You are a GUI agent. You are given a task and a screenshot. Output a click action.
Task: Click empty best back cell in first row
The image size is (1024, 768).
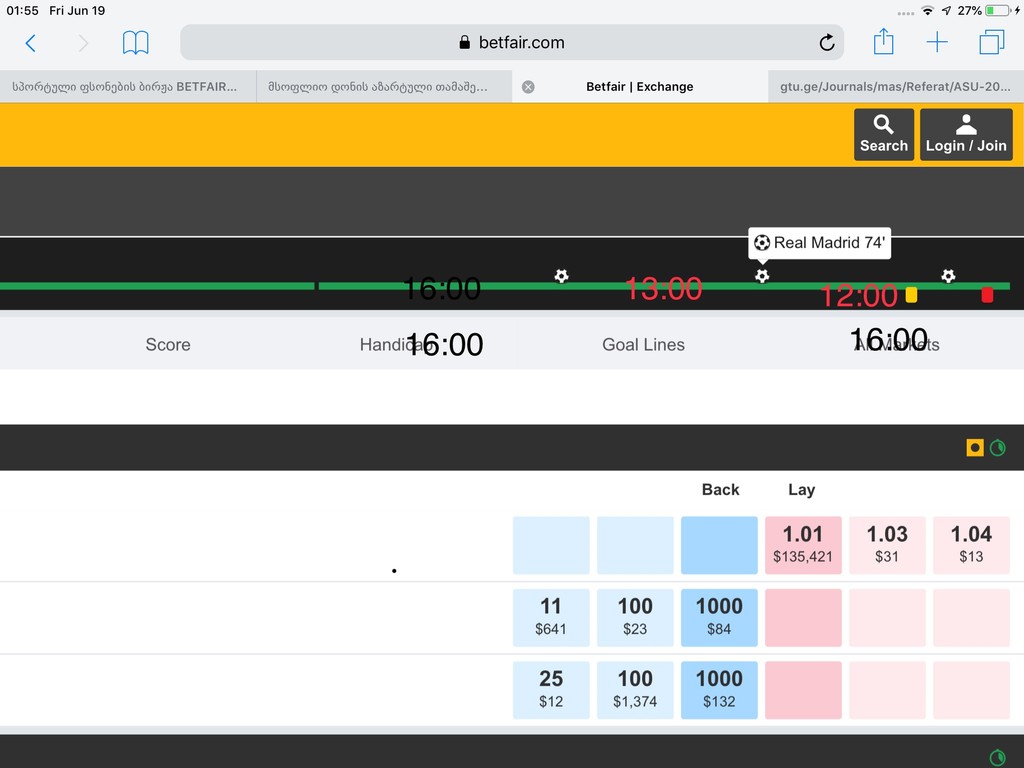(x=719, y=545)
